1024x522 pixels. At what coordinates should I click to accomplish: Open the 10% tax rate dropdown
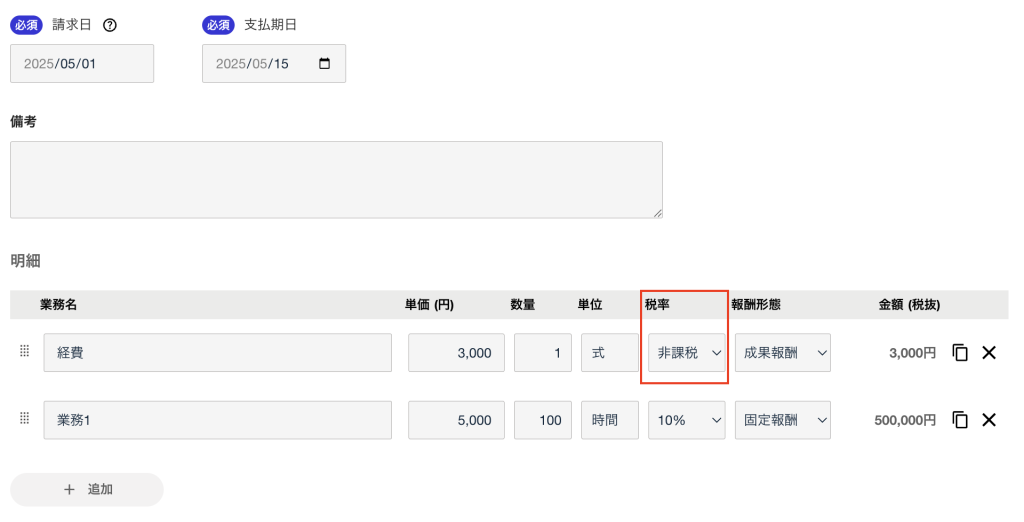click(687, 420)
